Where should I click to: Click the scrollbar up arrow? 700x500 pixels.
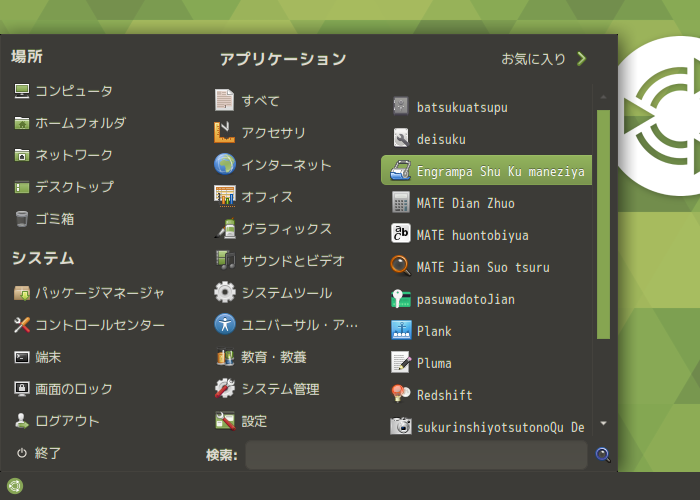click(x=603, y=96)
